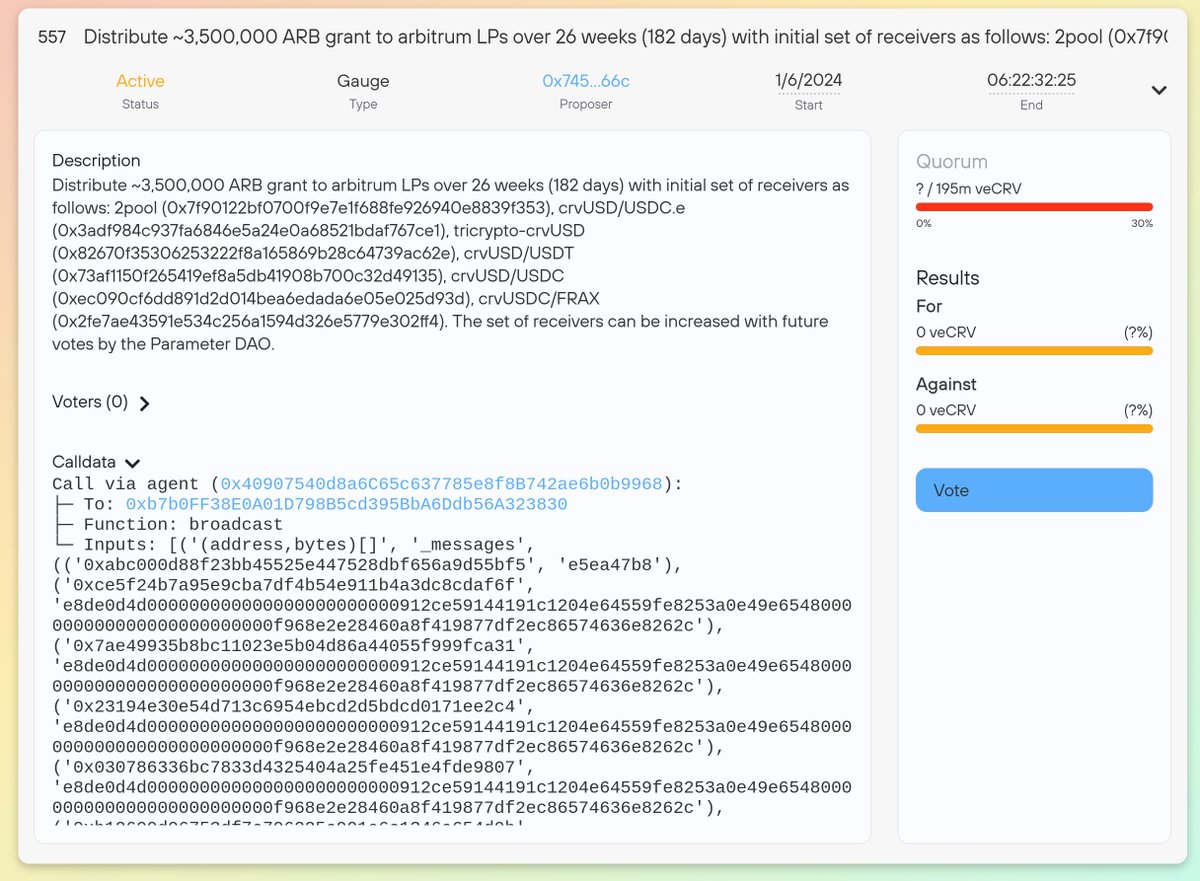This screenshot has height=881, width=1200.
Task: Click the Voters (0) label
Action: (90, 402)
